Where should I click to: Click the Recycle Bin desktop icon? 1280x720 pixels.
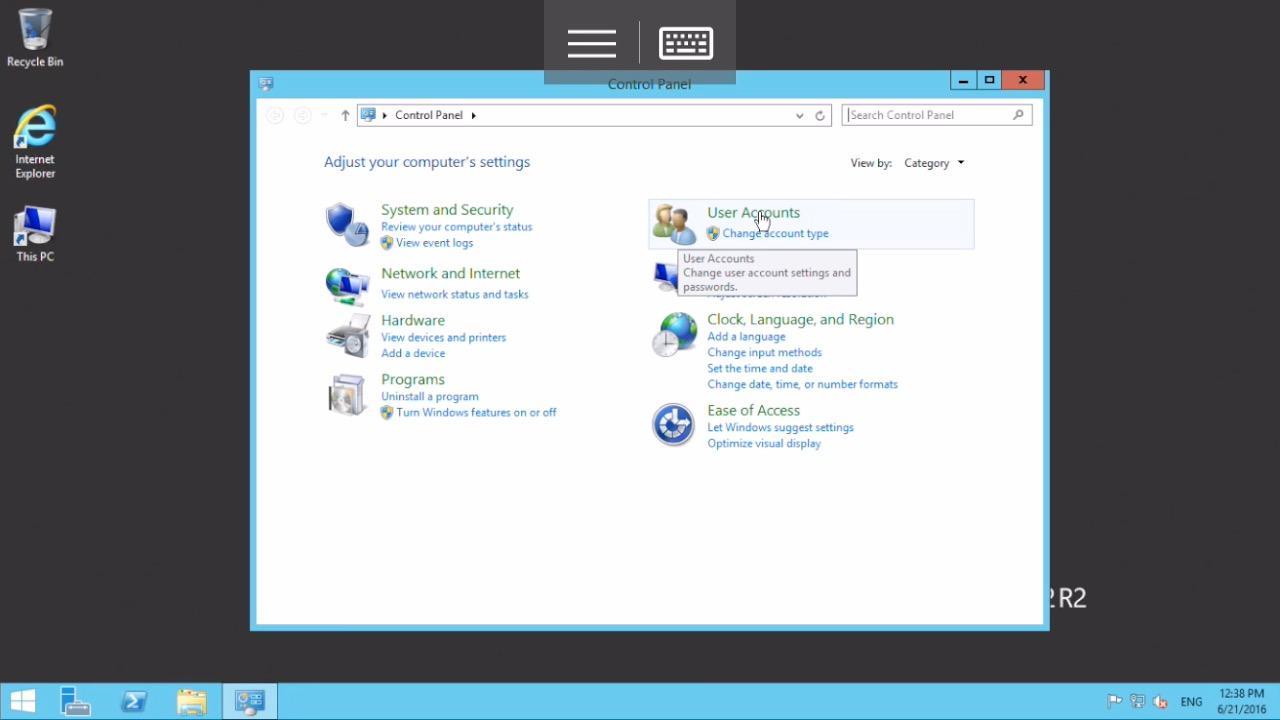(x=35, y=39)
